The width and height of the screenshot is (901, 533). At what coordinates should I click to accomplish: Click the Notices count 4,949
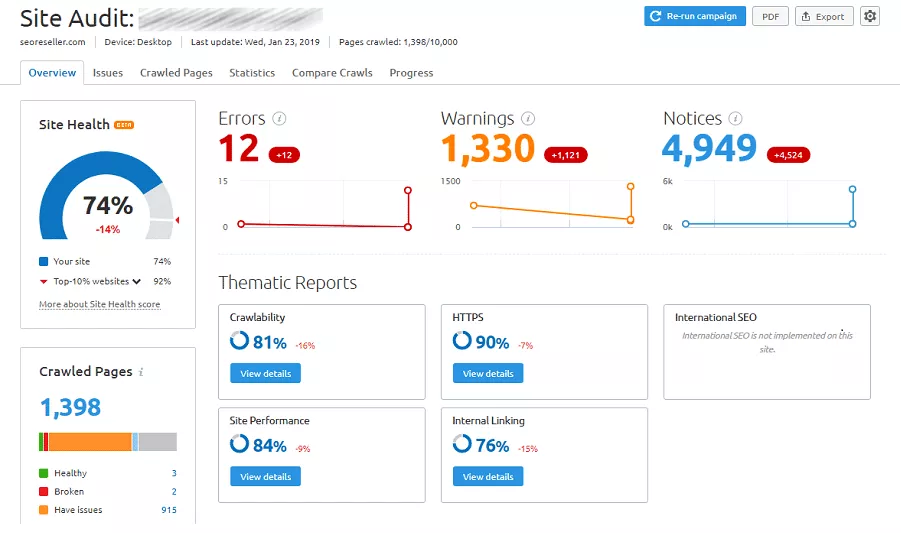coord(710,148)
